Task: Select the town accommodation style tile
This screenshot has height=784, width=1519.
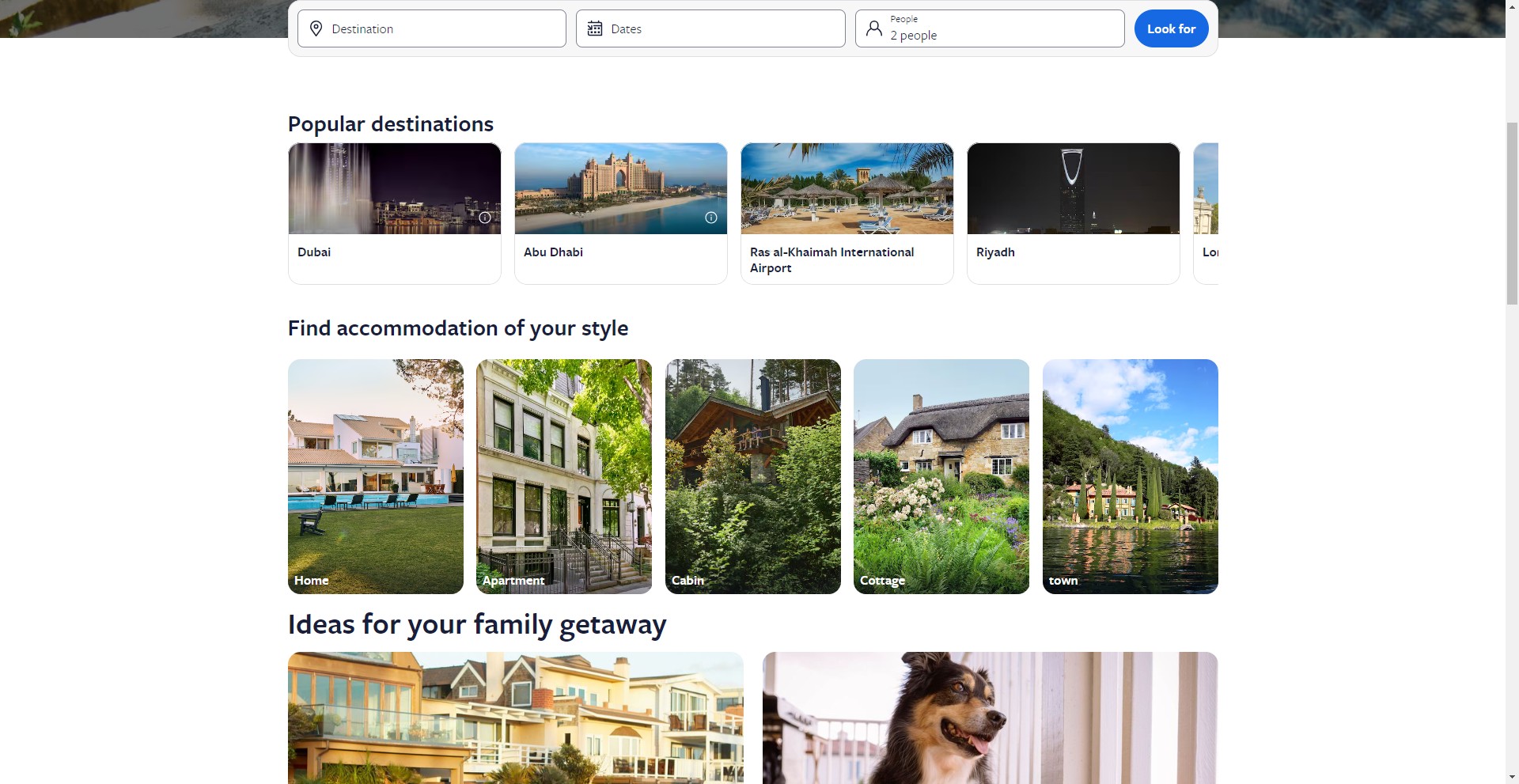Action: pyautogui.click(x=1131, y=476)
